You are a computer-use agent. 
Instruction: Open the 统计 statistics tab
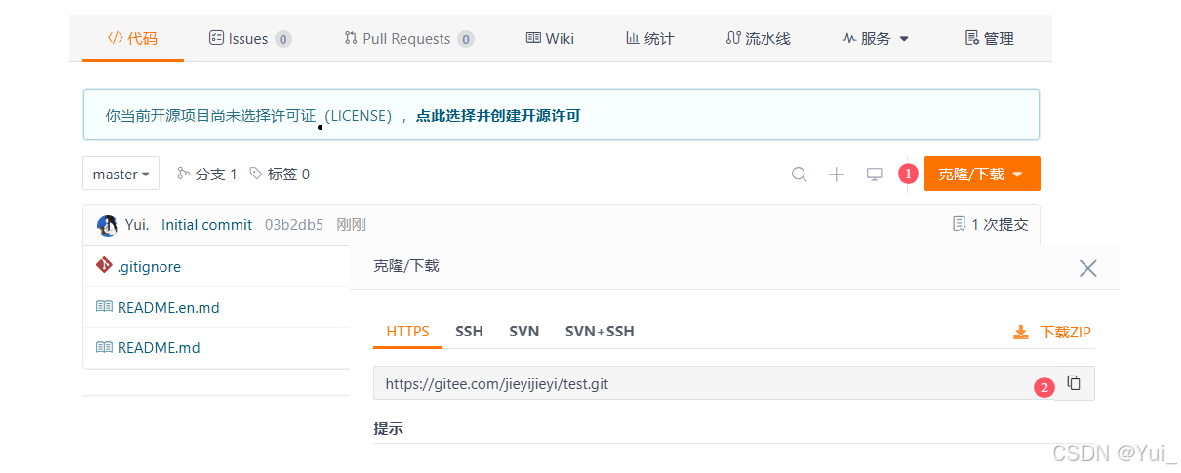650,38
